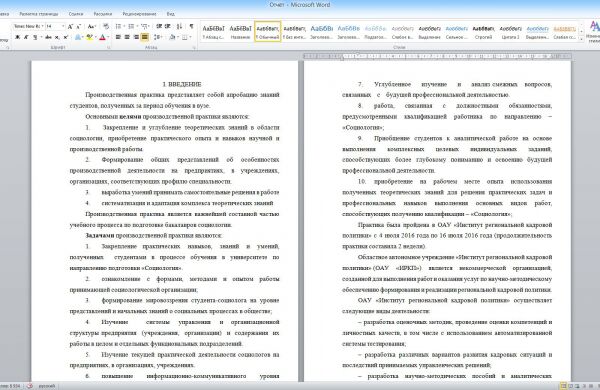Apply the Без интервала style

tap(295, 31)
